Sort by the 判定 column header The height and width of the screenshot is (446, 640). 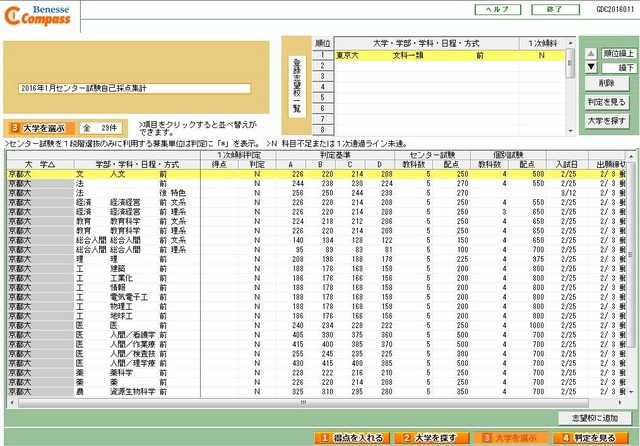click(257, 164)
